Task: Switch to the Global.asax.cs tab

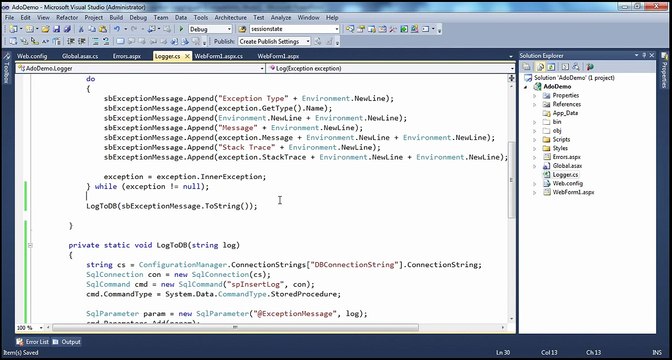Action: coord(80,56)
